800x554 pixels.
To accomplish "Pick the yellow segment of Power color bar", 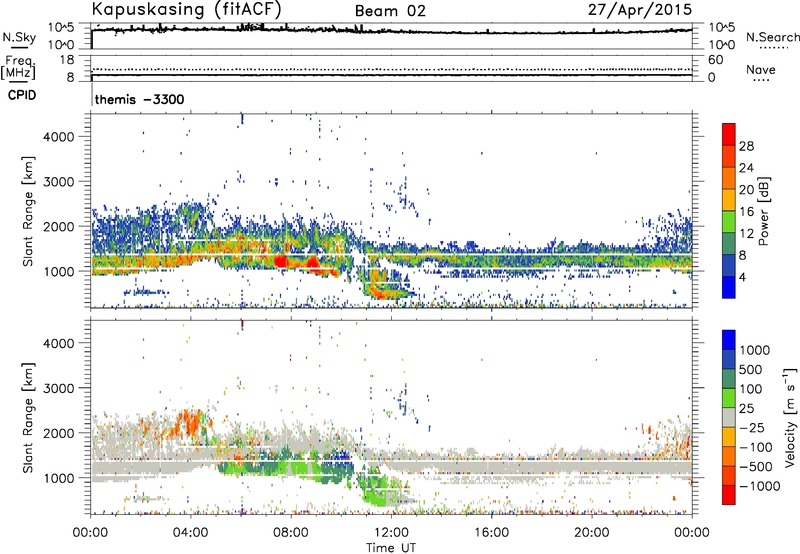I will pos(729,199).
